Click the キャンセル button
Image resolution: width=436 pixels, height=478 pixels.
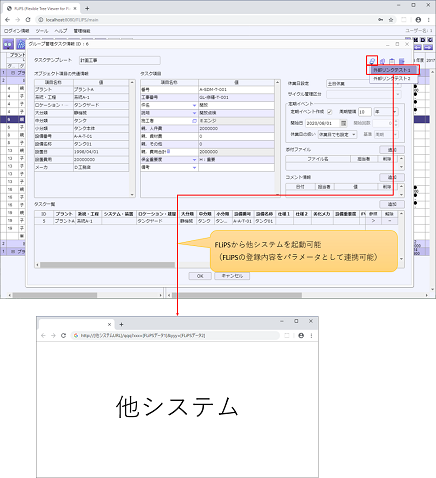(x=232, y=276)
